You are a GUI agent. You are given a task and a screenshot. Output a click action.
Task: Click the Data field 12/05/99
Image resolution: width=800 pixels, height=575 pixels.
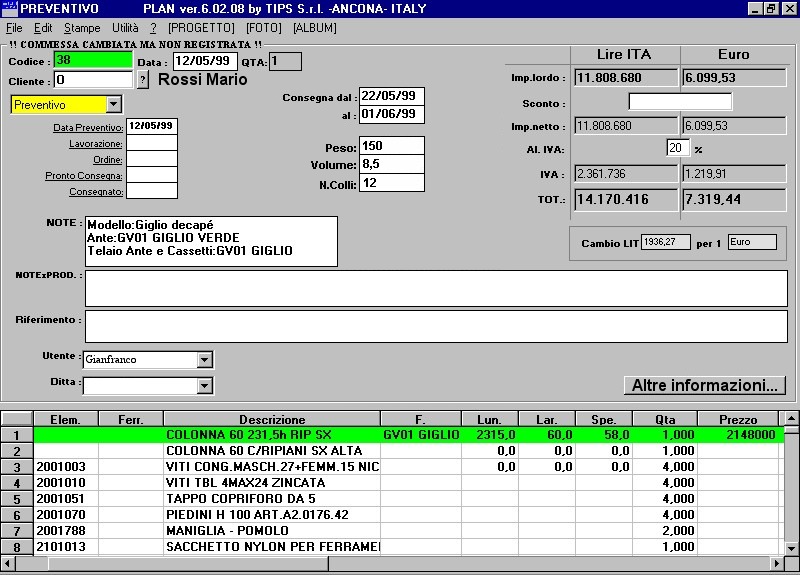coord(205,61)
